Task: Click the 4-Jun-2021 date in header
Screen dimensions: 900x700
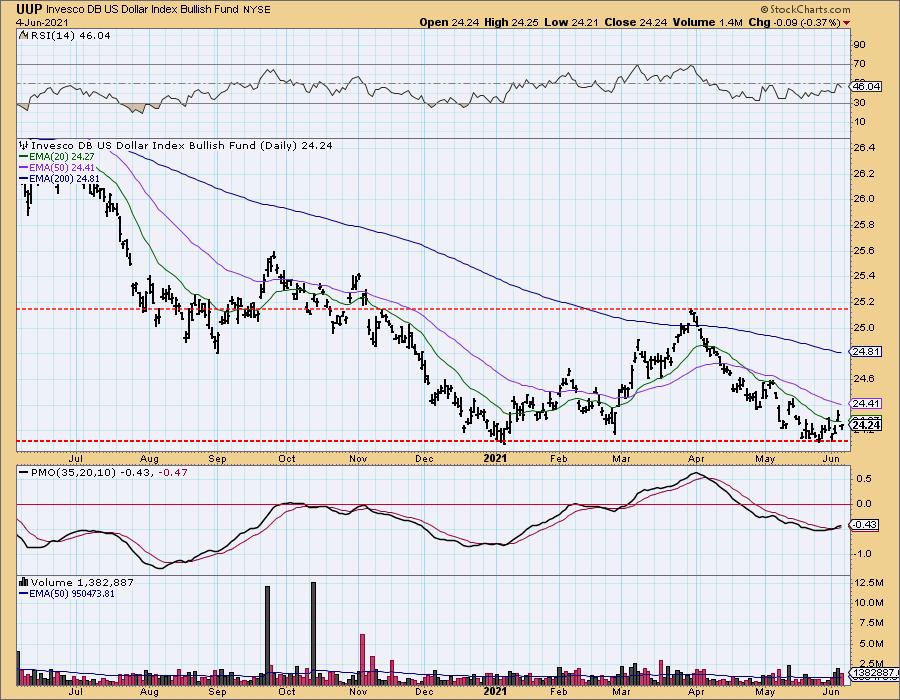Action: coord(32,22)
